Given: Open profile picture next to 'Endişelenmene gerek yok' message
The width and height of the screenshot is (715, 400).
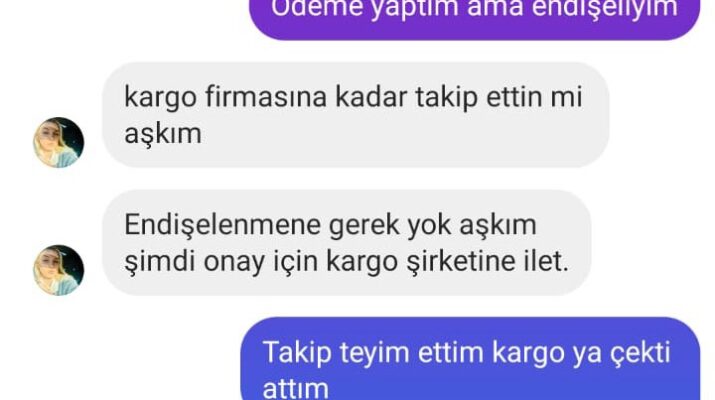Looking at the screenshot, I should pos(58,270).
